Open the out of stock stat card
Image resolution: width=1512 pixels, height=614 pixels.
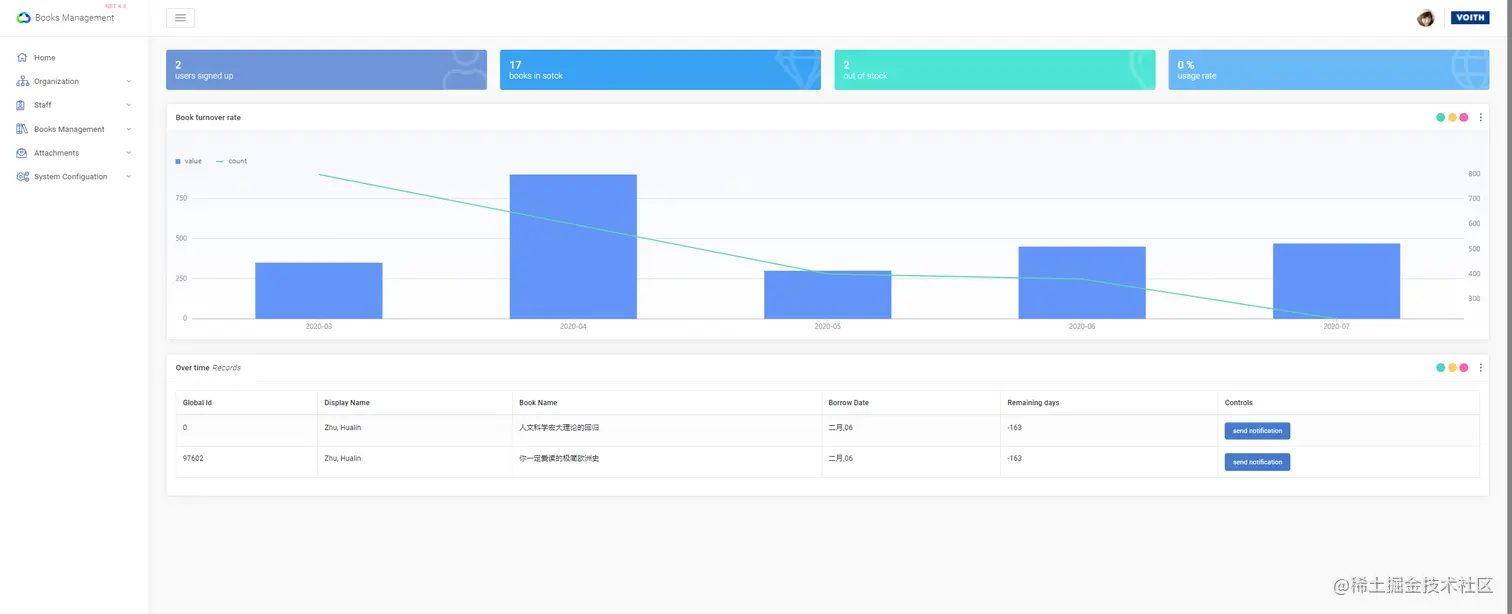coord(994,70)
